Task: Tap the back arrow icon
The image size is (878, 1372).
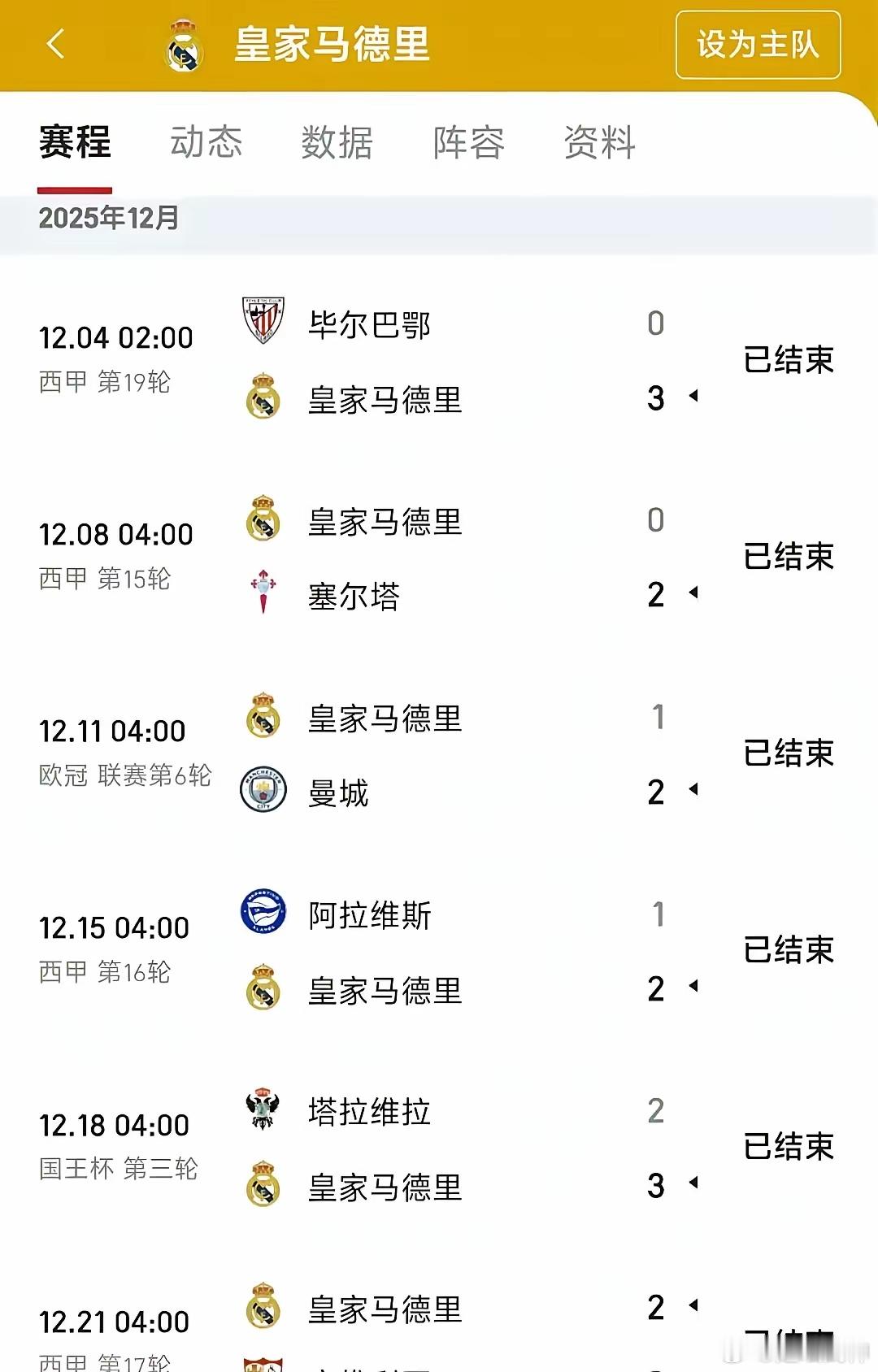Action: 55,44
